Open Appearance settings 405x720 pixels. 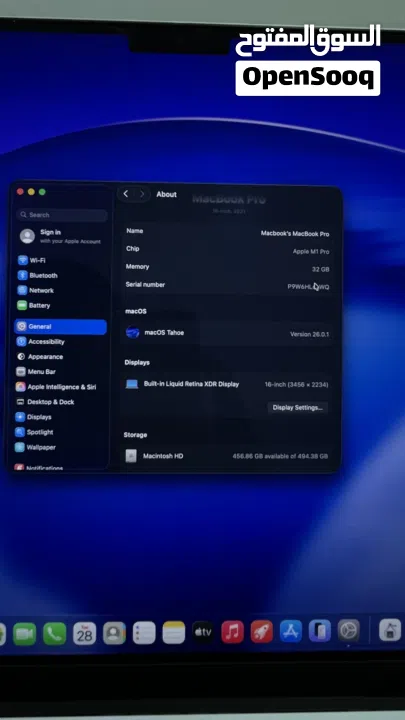pyautogui.click(x=39, y=357)
